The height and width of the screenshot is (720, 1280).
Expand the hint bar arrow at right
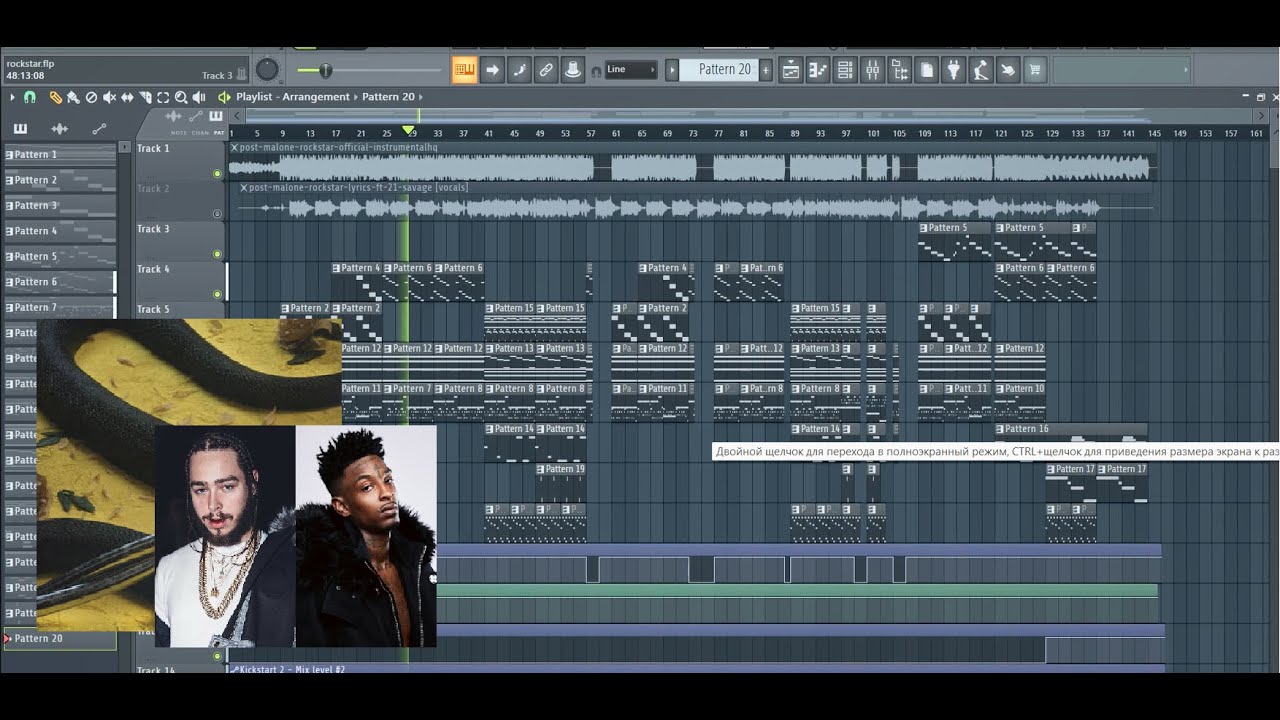click(x=1186, y=70)
